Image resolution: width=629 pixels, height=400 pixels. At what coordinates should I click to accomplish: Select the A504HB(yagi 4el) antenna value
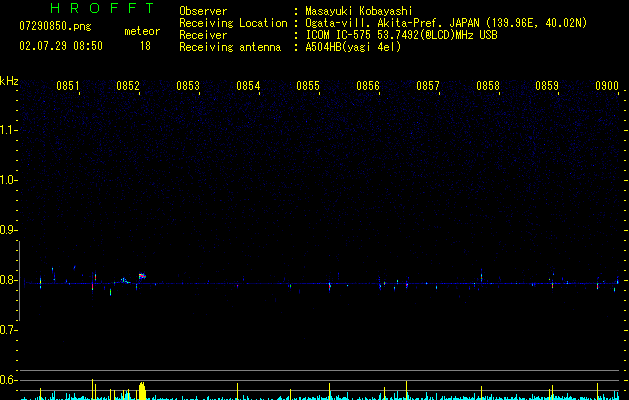tap(353, 47)
